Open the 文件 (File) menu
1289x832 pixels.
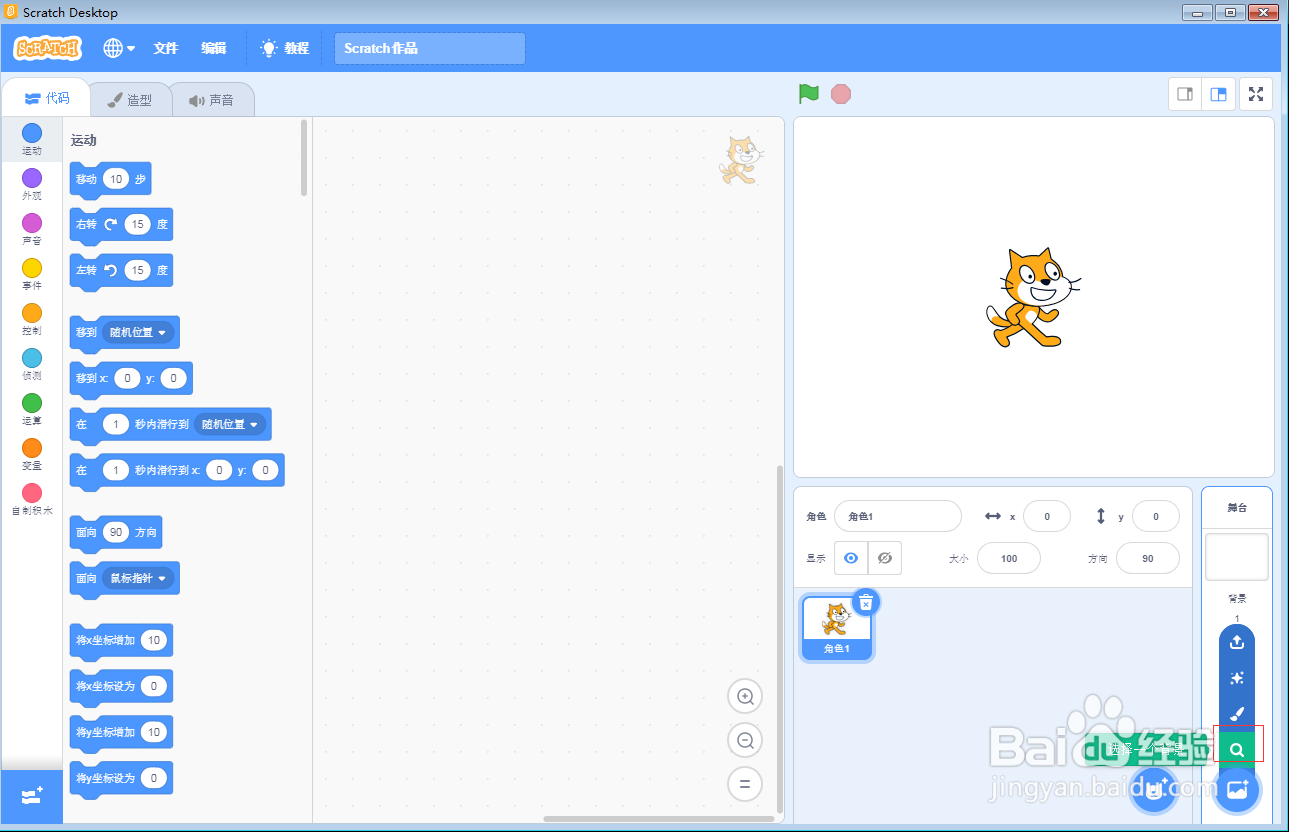pyautogui.click(x=166, y=48)
